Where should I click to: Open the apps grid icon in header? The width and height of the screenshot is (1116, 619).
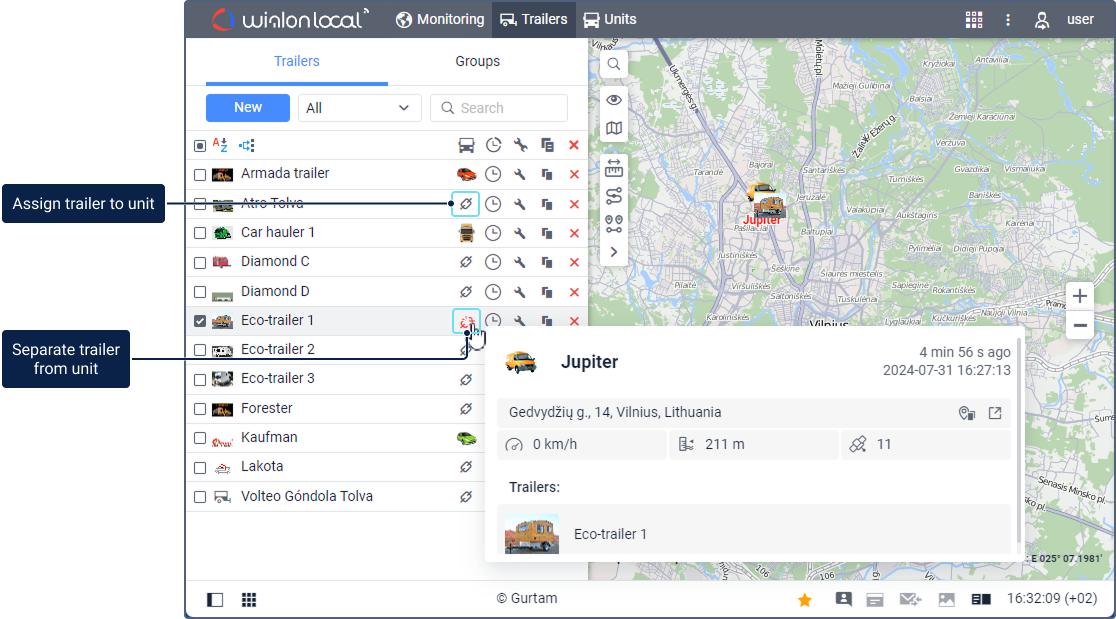click(x=973, y=19)
